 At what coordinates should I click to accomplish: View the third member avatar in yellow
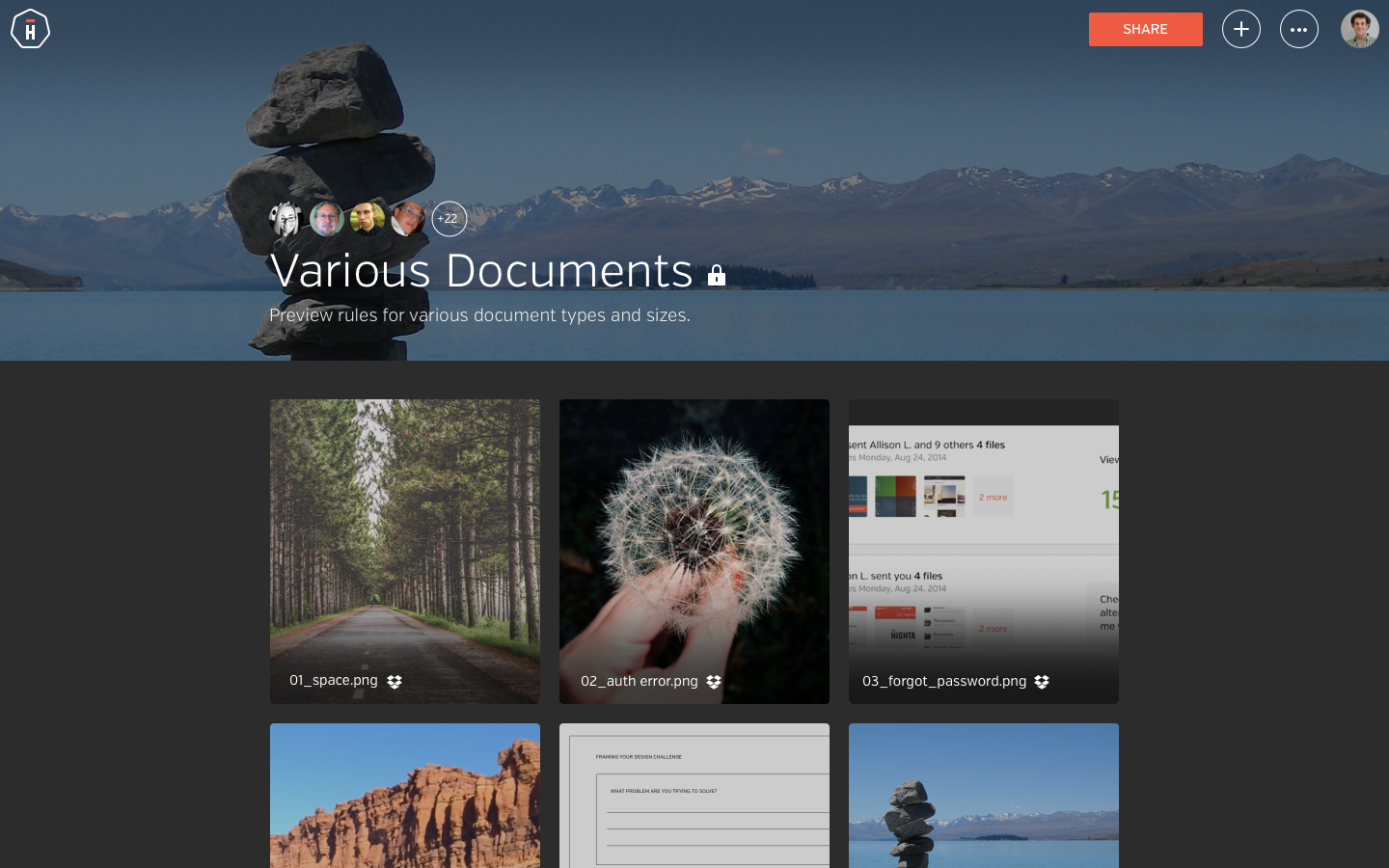click(368, 219)
